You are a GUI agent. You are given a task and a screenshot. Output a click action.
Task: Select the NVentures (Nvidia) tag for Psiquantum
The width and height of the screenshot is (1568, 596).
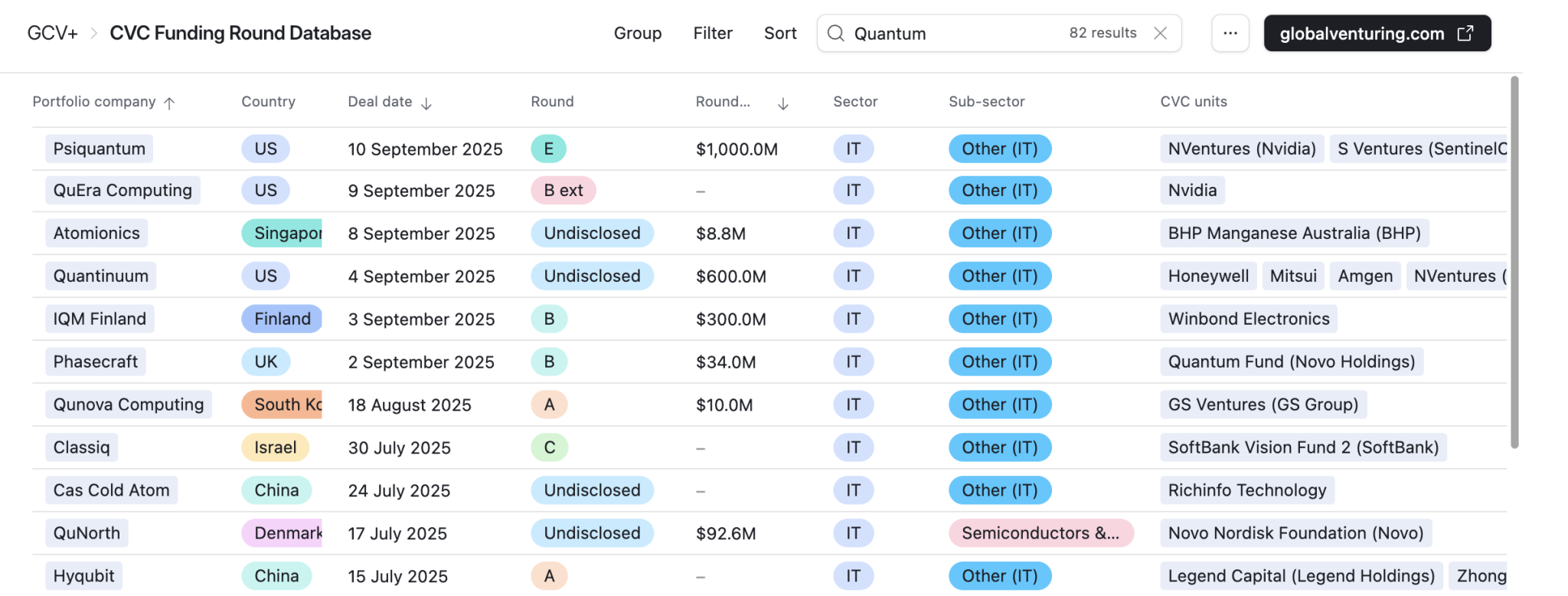click(x=1241, y=149)
